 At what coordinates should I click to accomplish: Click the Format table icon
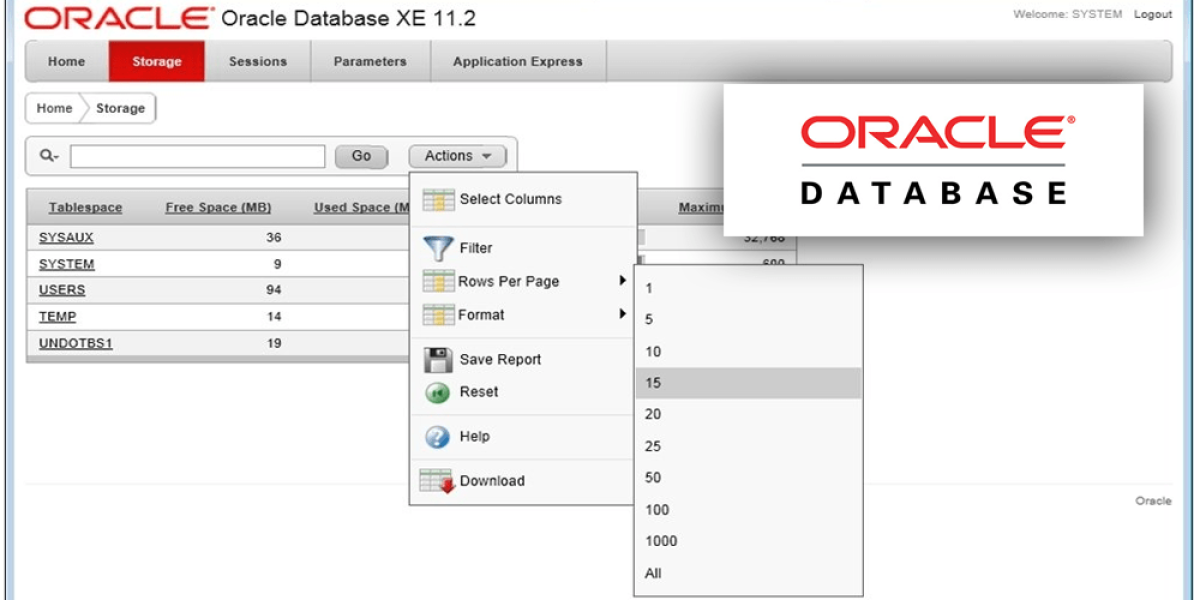[x=437, y=314]
